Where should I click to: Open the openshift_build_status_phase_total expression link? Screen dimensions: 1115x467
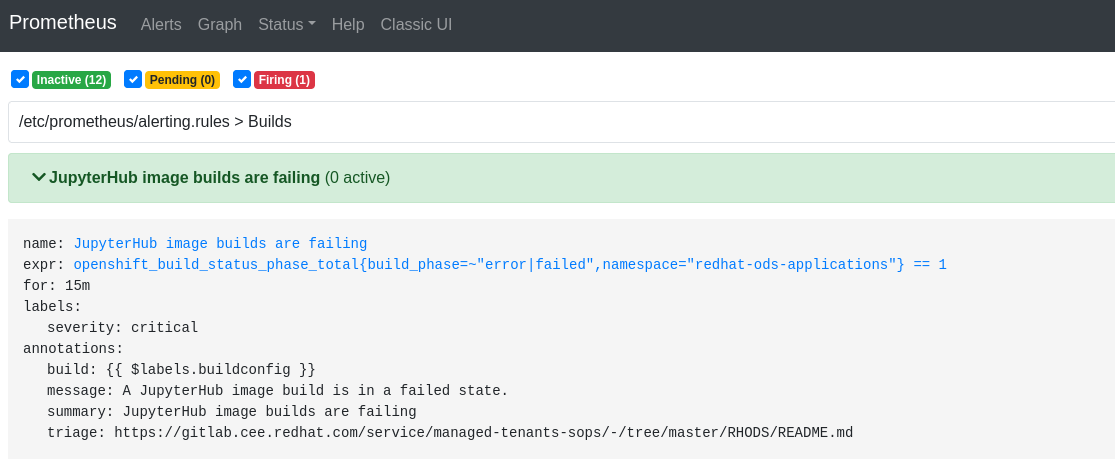coord(509,264)
